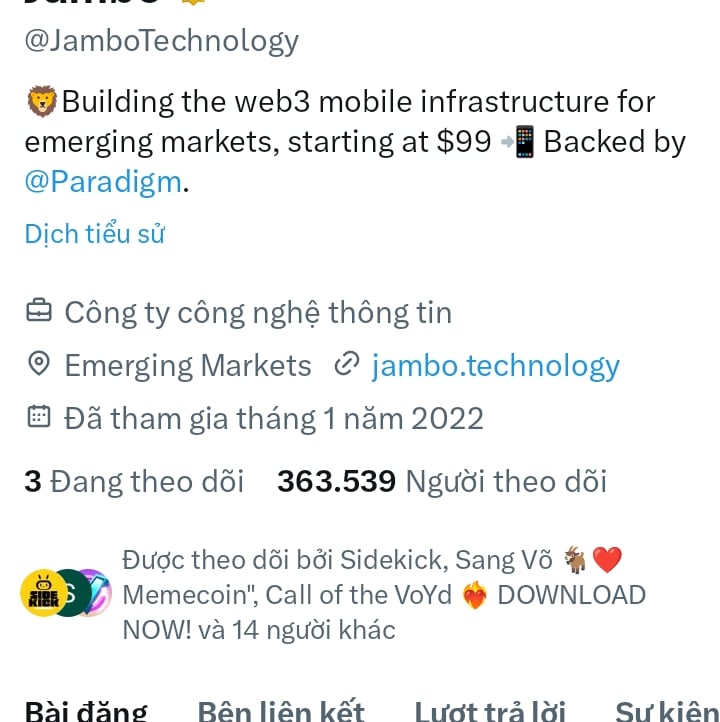Click the @JamboTechnology handle
This screenshot has width=720, height=722.
tap(162, 41)
